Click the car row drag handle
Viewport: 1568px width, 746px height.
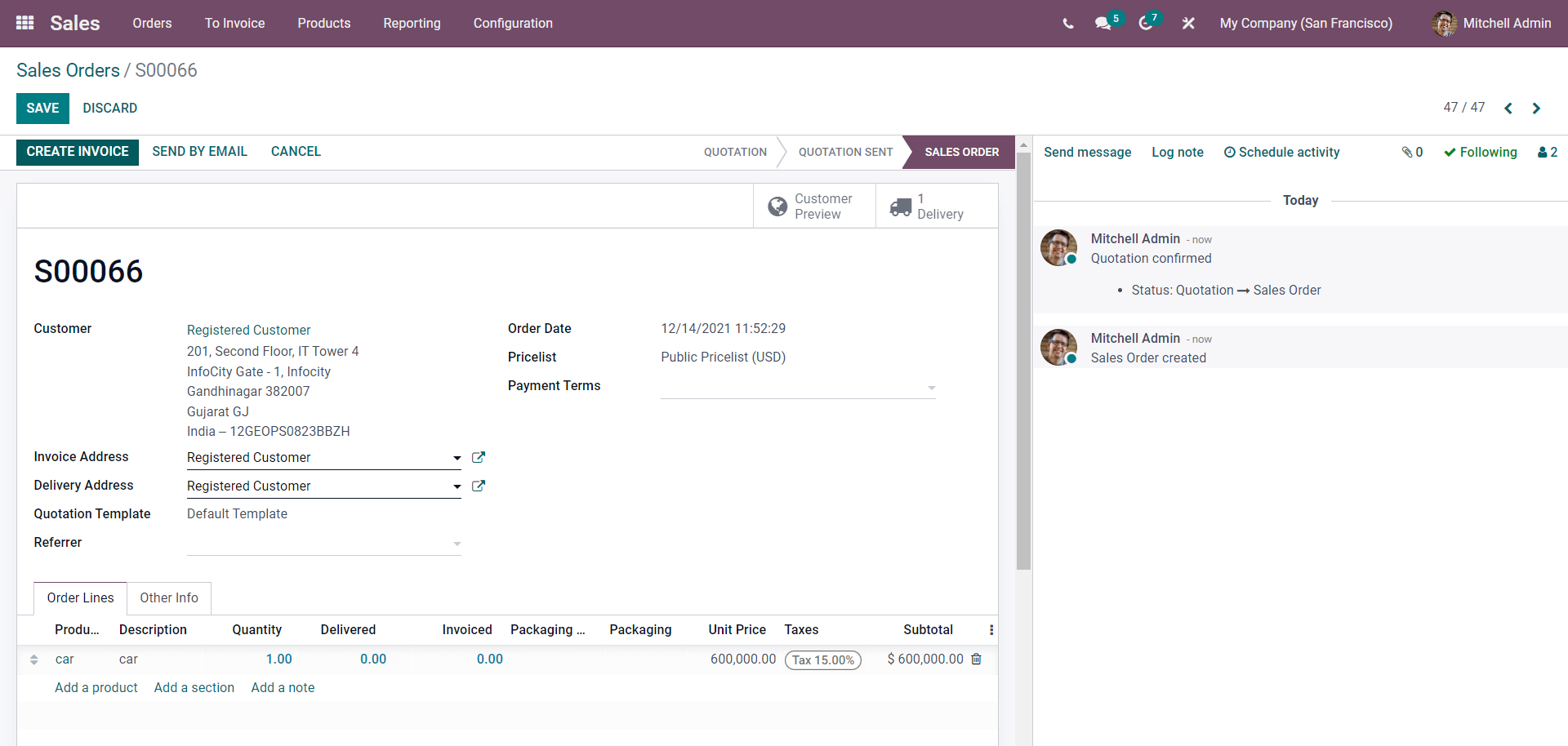point(34,659)
